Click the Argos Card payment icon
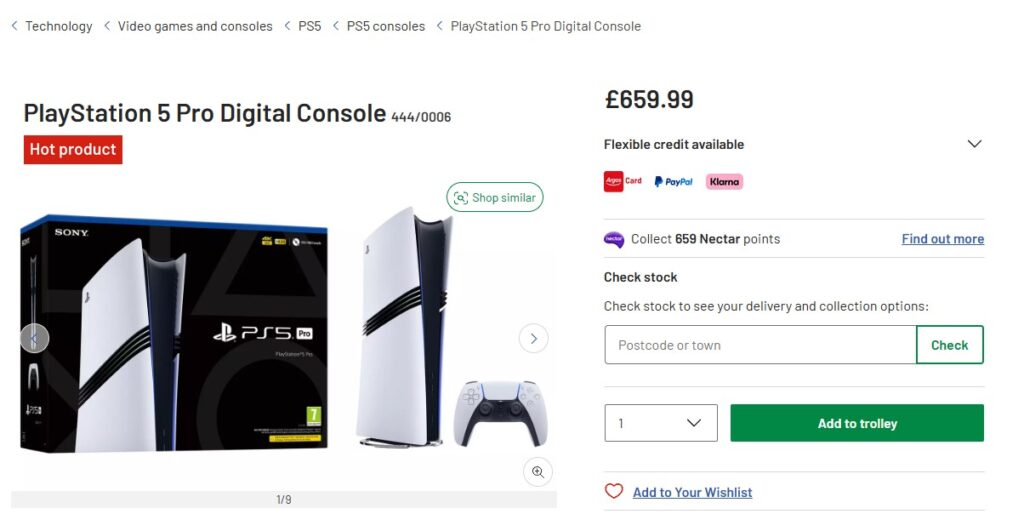Viewport: 1024px width, 514px height. tap(623, 181)
